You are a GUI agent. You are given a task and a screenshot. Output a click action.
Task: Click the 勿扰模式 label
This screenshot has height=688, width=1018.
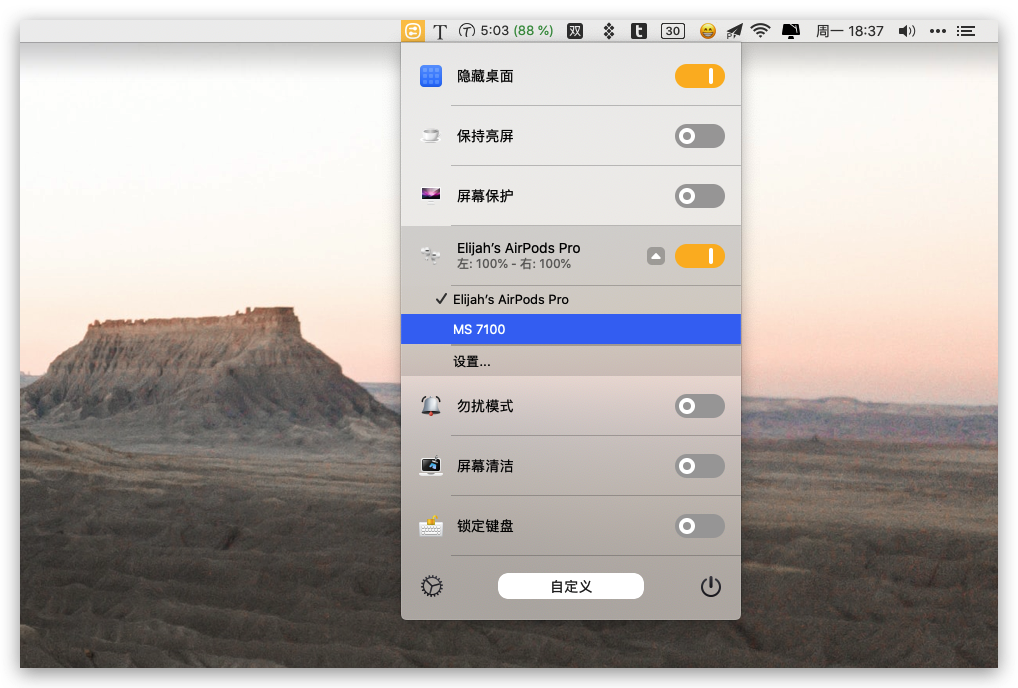485,406
